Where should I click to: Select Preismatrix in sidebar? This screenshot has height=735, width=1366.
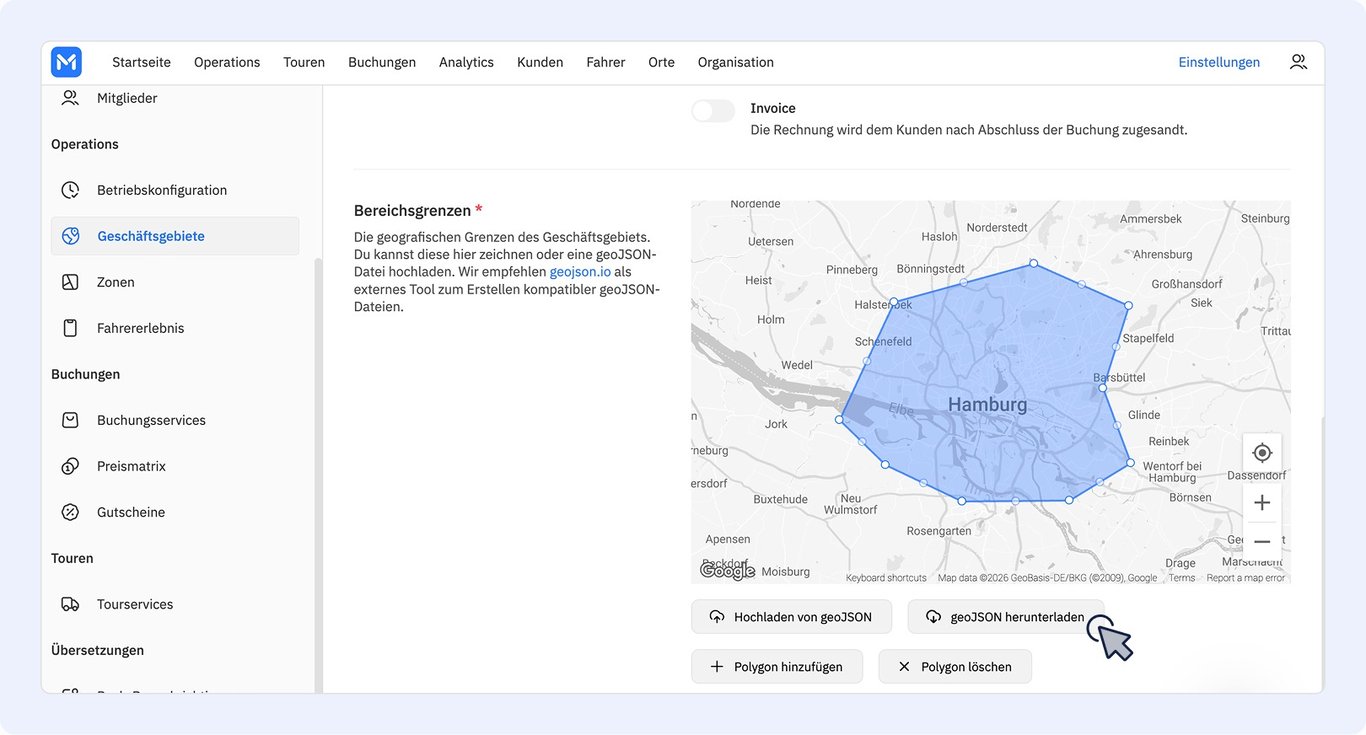(175, 466)
